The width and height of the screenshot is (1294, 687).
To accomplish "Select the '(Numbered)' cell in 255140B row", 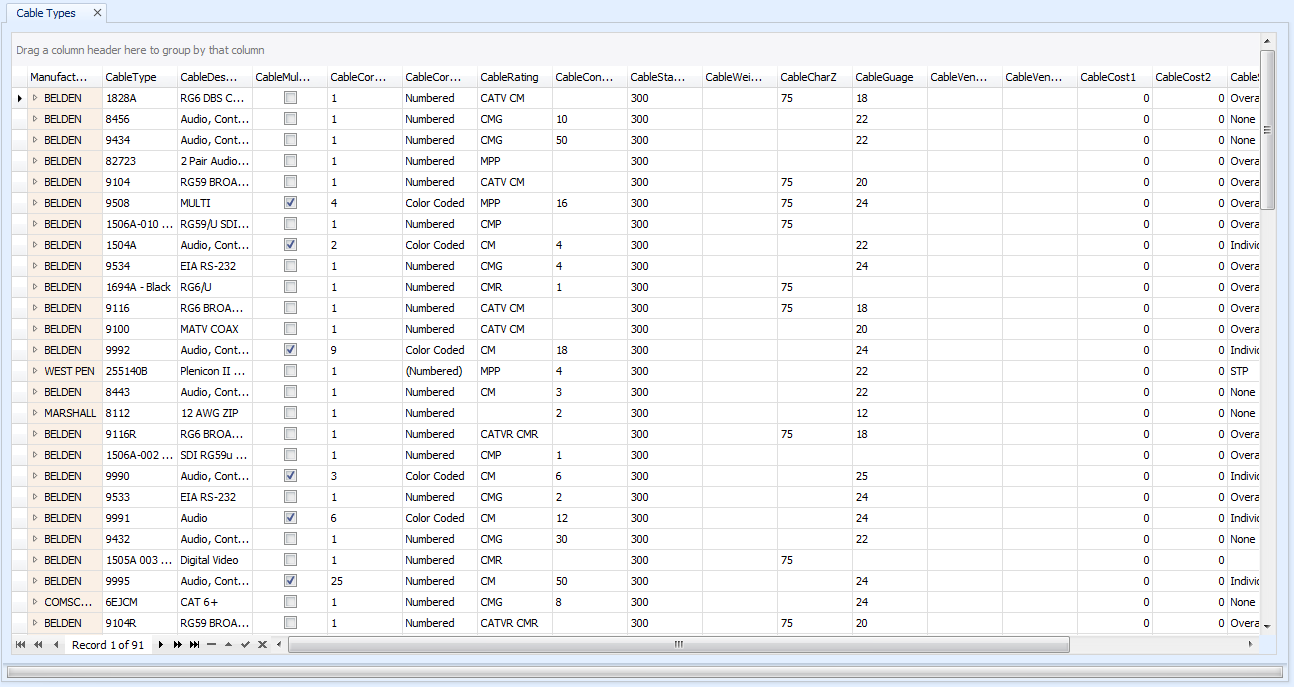I will [x=440, y=371].
